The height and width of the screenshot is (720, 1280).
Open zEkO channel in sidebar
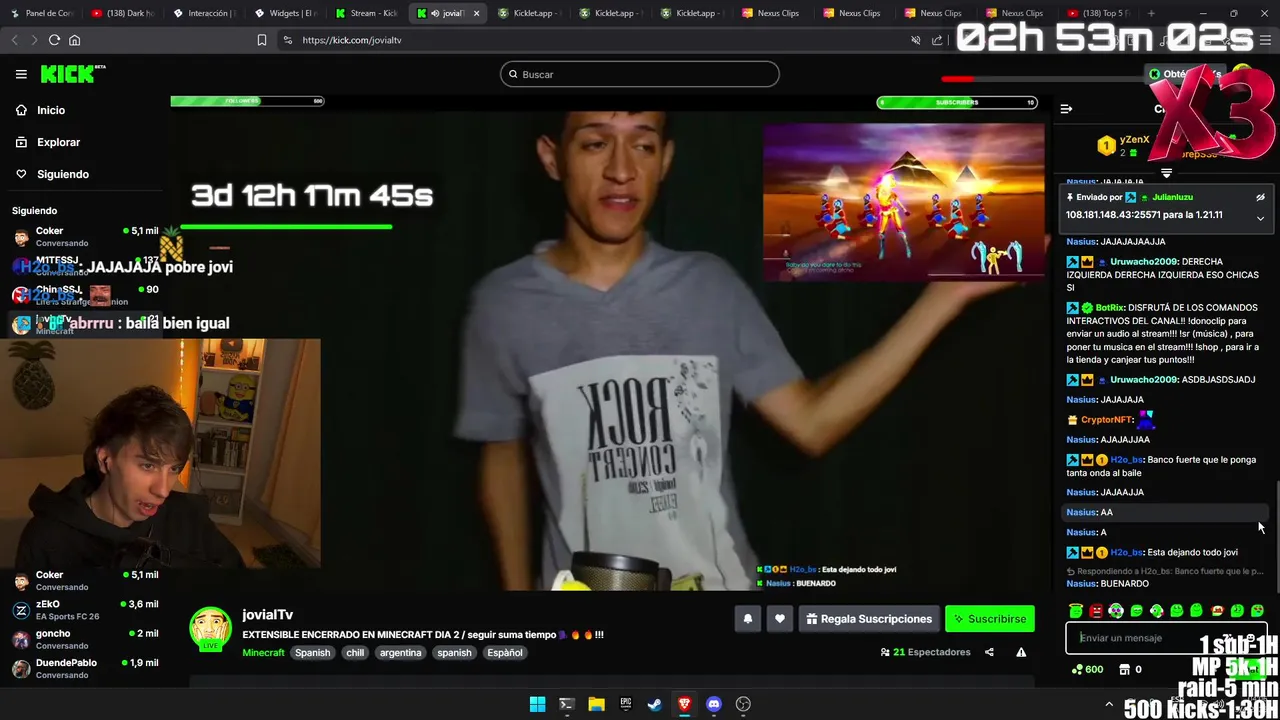(x=85, y=610)
